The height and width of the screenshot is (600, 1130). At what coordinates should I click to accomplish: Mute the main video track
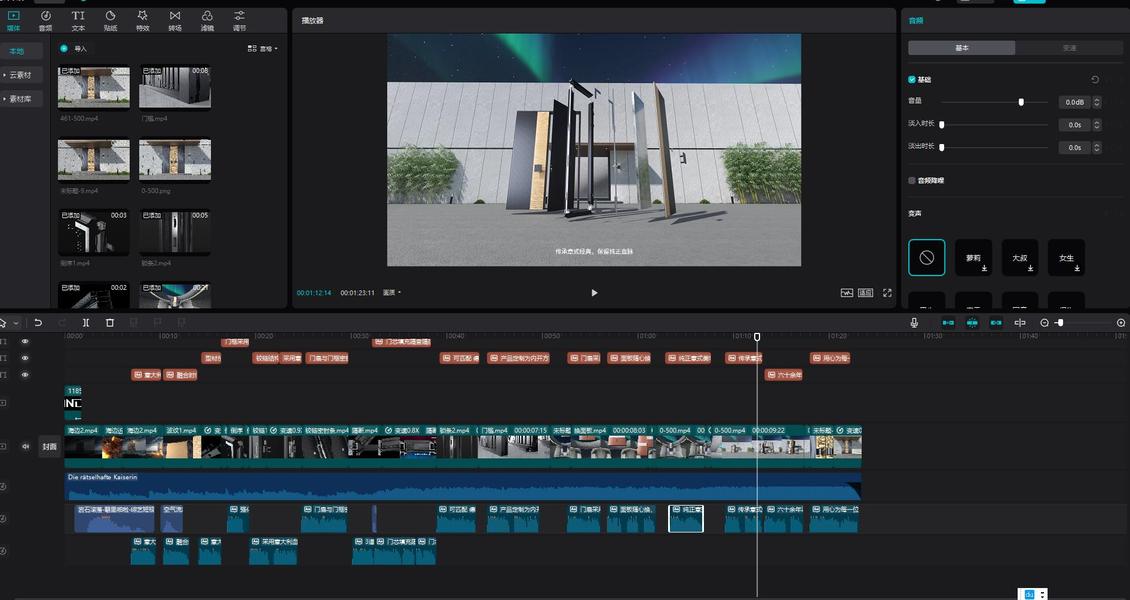coord(25,447)
